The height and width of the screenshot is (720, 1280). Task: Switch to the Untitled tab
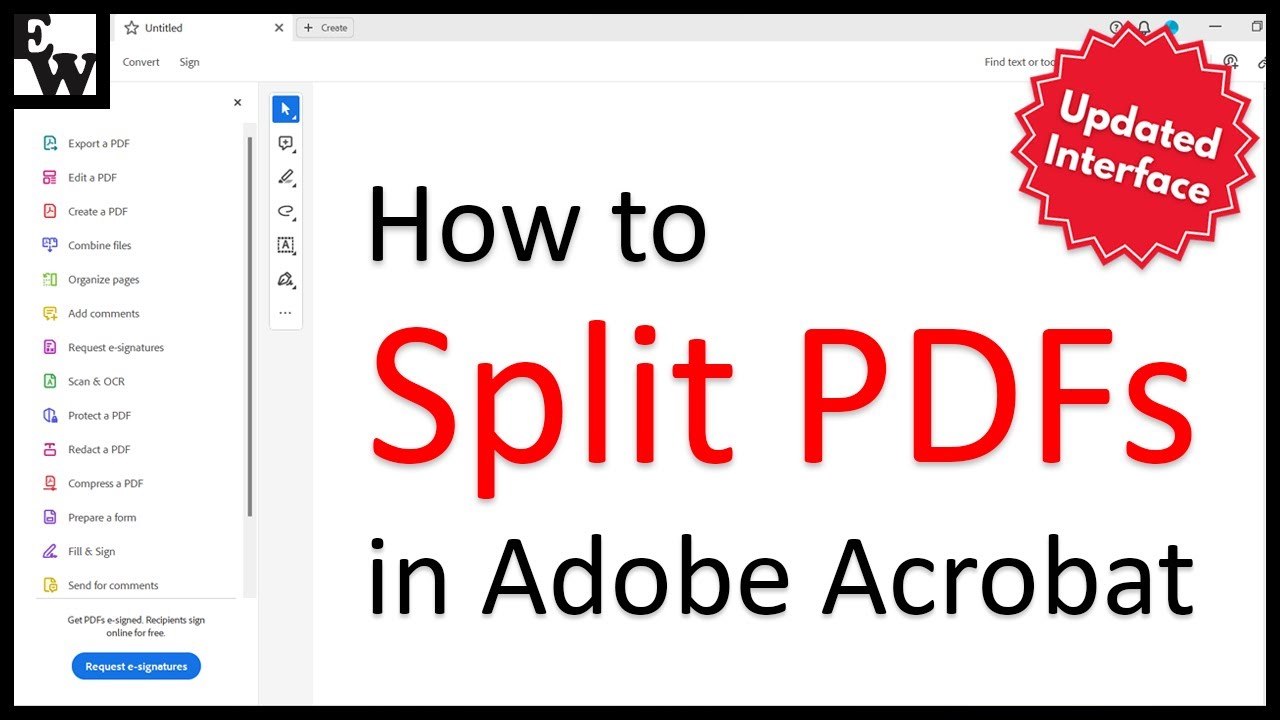[x=203, y=28]
